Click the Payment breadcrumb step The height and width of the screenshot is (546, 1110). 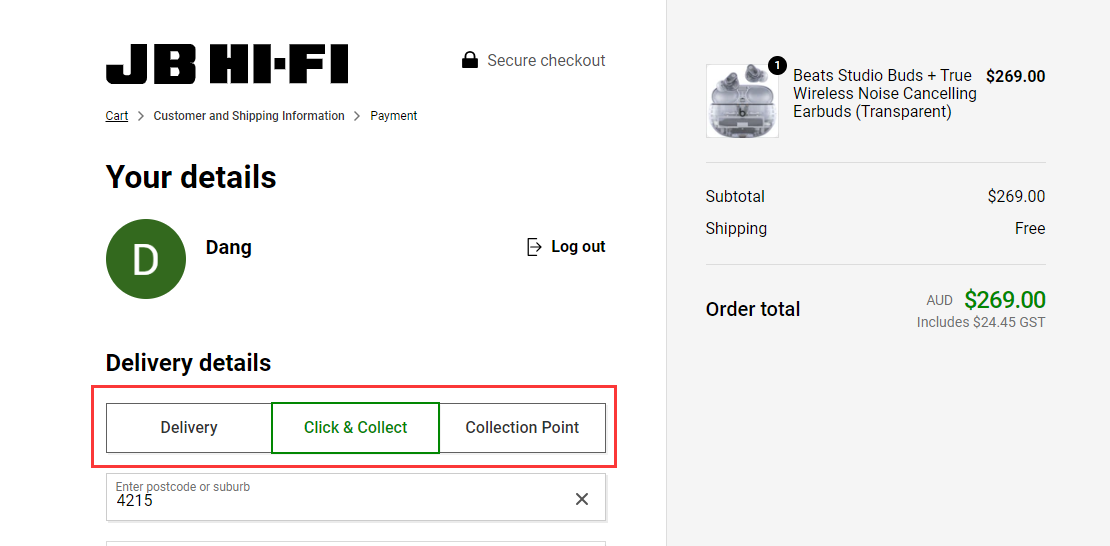[x=394, y=116]
